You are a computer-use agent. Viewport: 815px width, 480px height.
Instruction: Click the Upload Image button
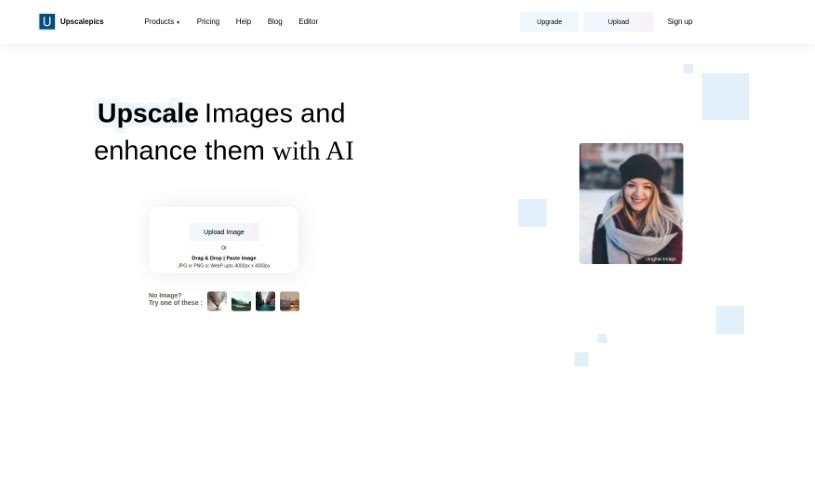coord(224,232)
